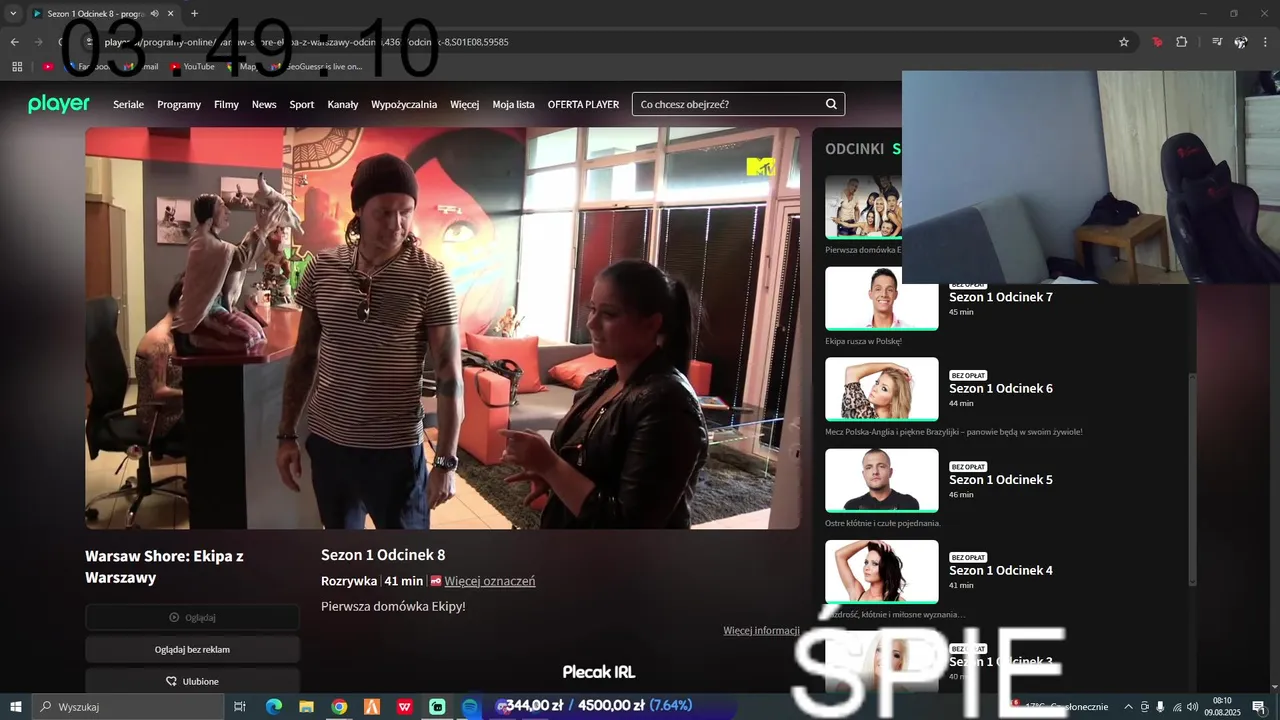
Task: Open the Programy menu
Action: (179, 104)
